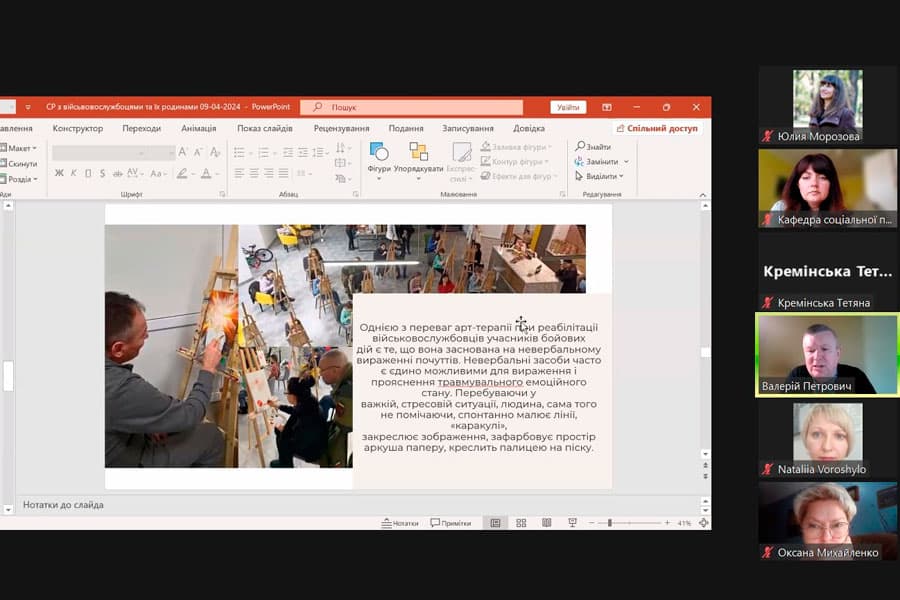Click the Знайти find icon
900x600 pixels.
581,147
